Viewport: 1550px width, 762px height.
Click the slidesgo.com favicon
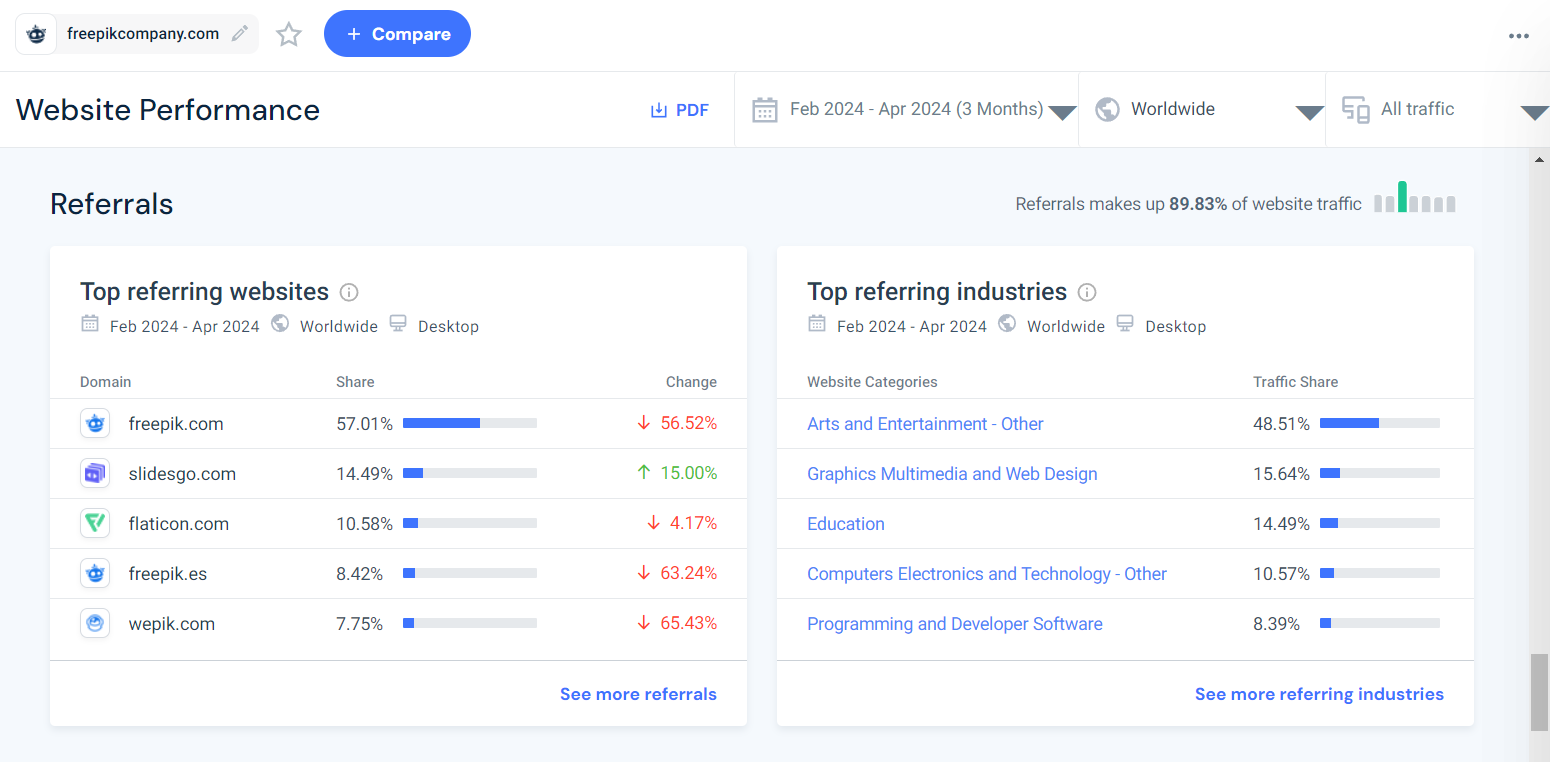(x=95, y=474)
